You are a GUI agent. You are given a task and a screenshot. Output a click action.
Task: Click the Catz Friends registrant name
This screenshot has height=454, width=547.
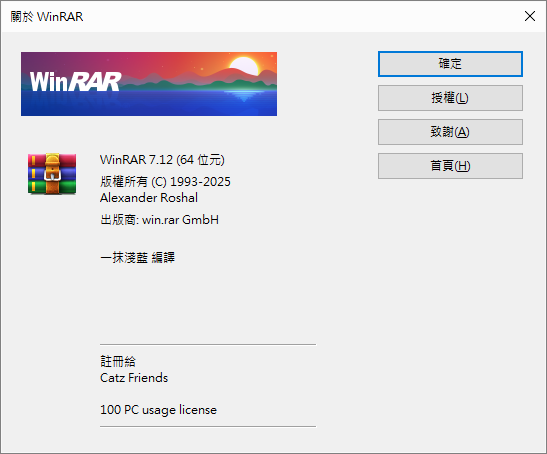134,378
